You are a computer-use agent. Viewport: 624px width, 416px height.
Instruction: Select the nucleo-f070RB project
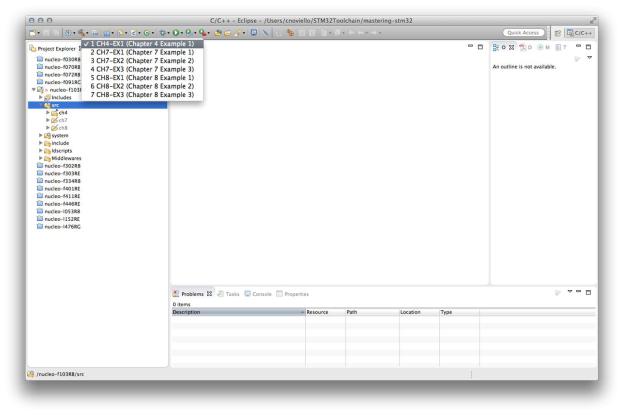(58, 67)
